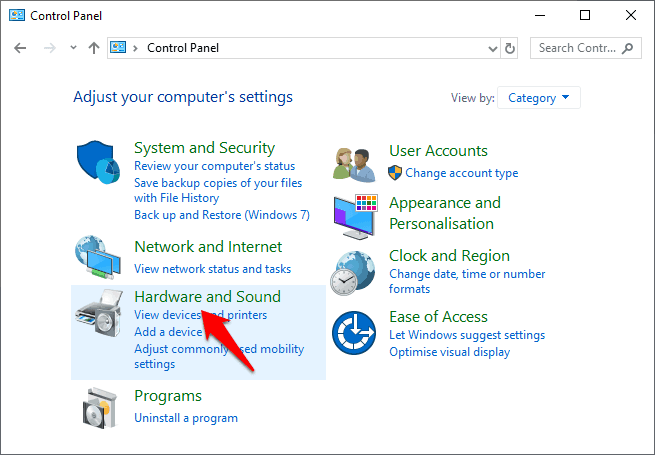Open Change date, time or number formats

[x=467, y=281]
